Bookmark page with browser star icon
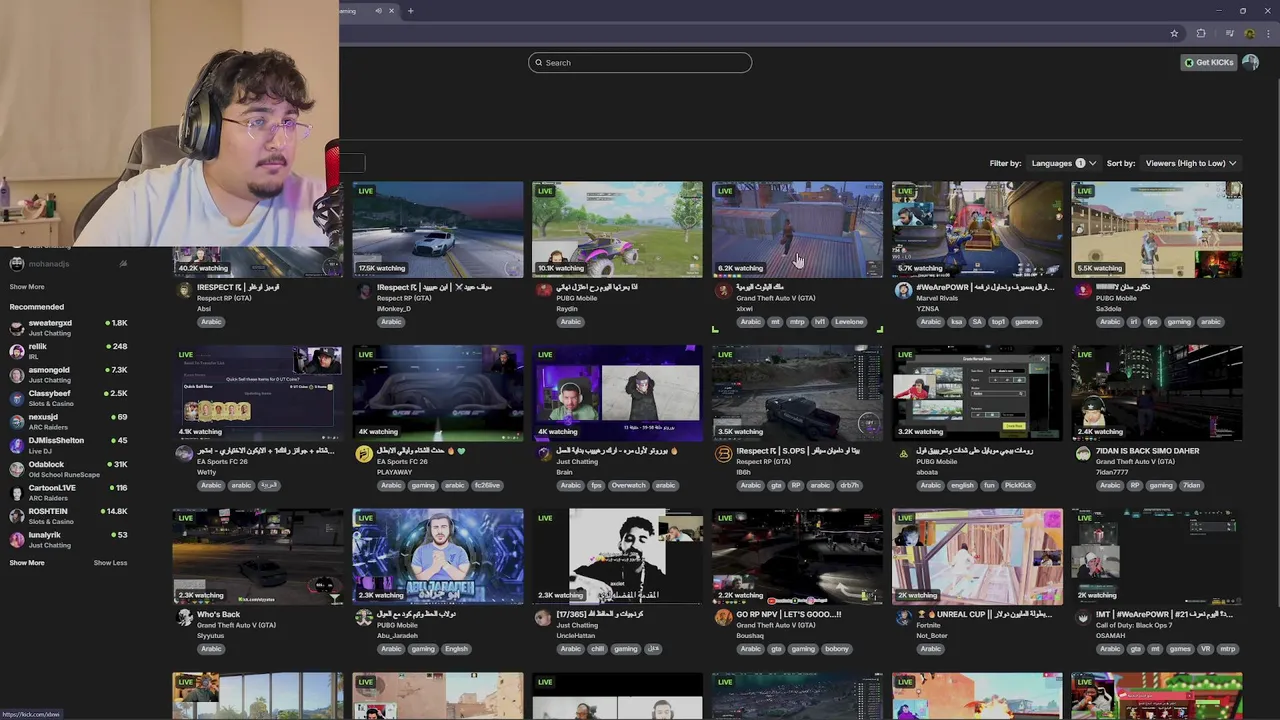Screen dimensions: 1280x720 click(x=1174, y=33)
